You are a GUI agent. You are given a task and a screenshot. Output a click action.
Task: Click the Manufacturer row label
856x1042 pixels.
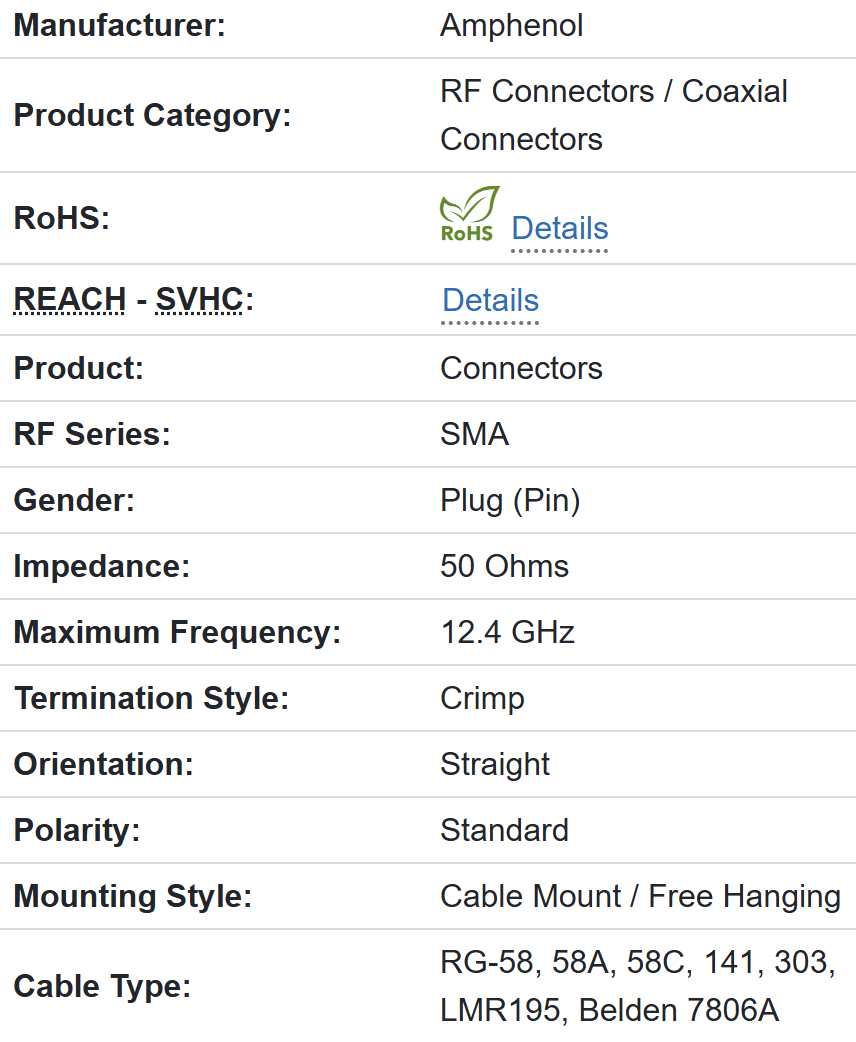pos(119,26)
